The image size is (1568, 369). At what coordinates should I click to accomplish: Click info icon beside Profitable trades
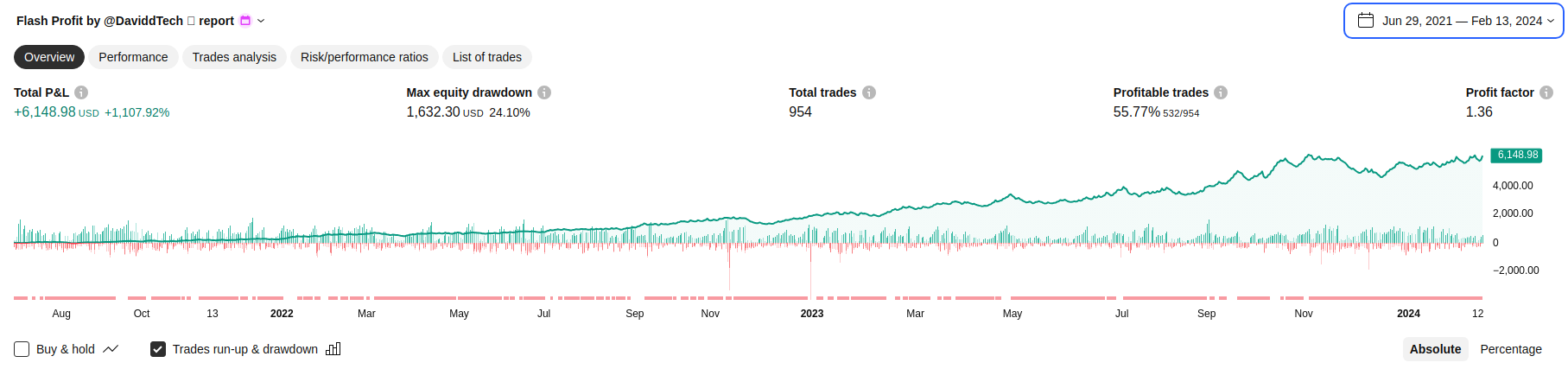1221,92
